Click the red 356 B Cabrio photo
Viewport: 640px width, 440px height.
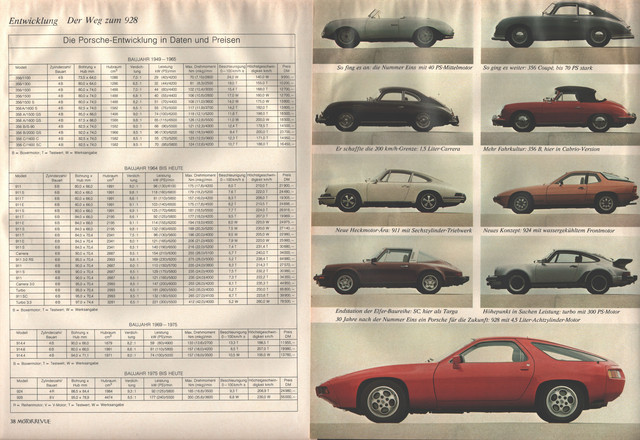560,109
